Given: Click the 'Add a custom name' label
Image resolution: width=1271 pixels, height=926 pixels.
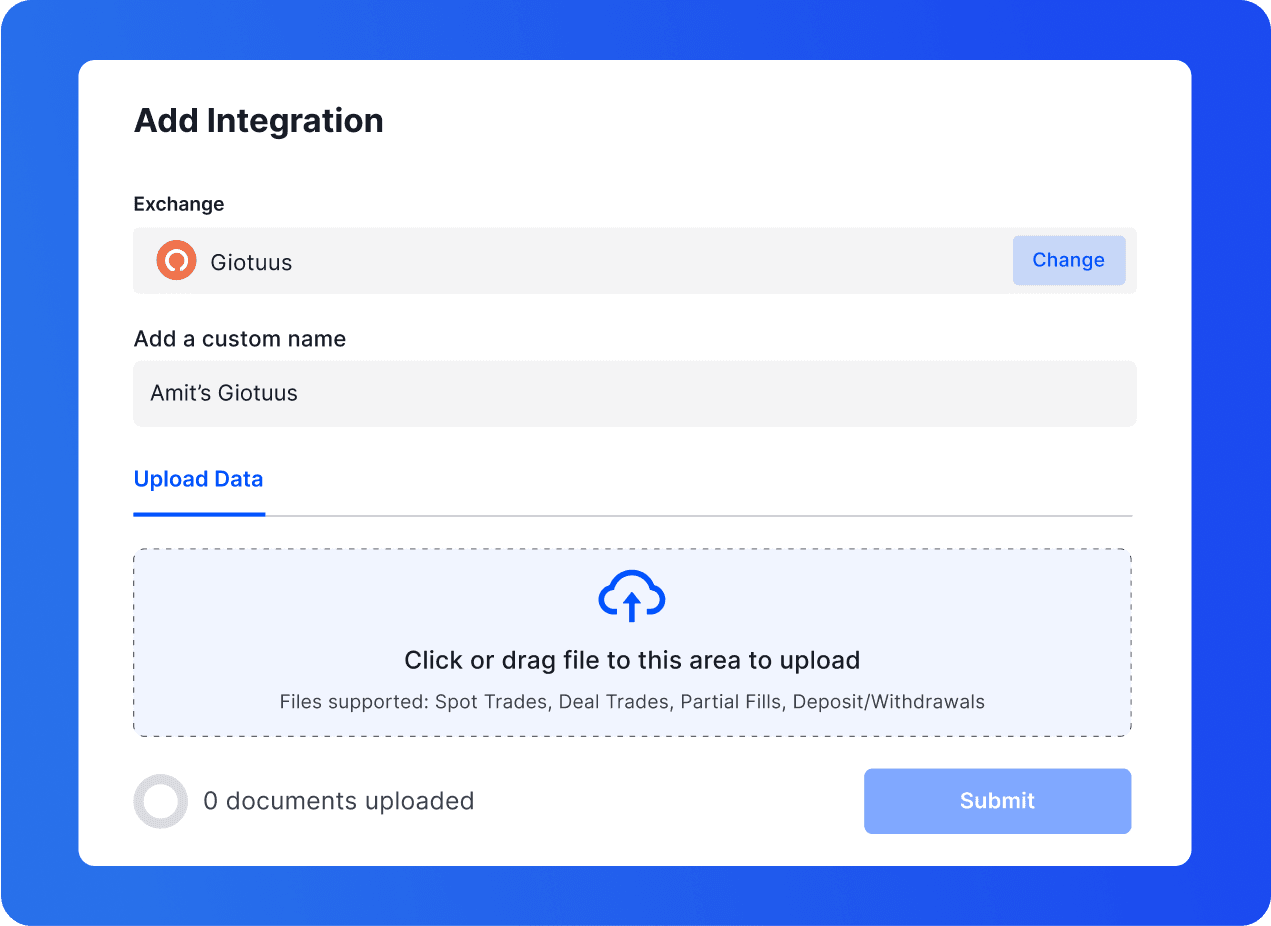Looking at the screenshot, I should (240, 339).
